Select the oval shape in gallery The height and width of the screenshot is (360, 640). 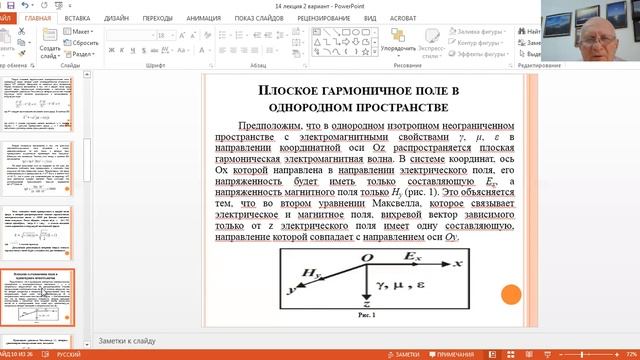click(x=356, y=32)
